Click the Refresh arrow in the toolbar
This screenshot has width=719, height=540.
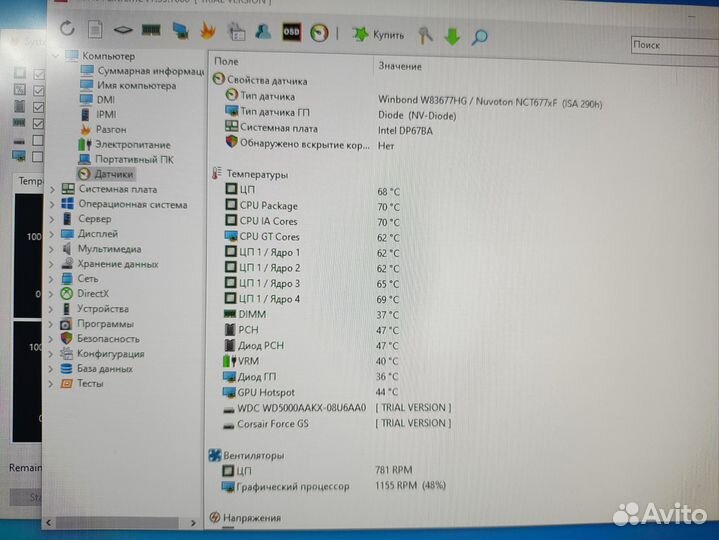67,29
